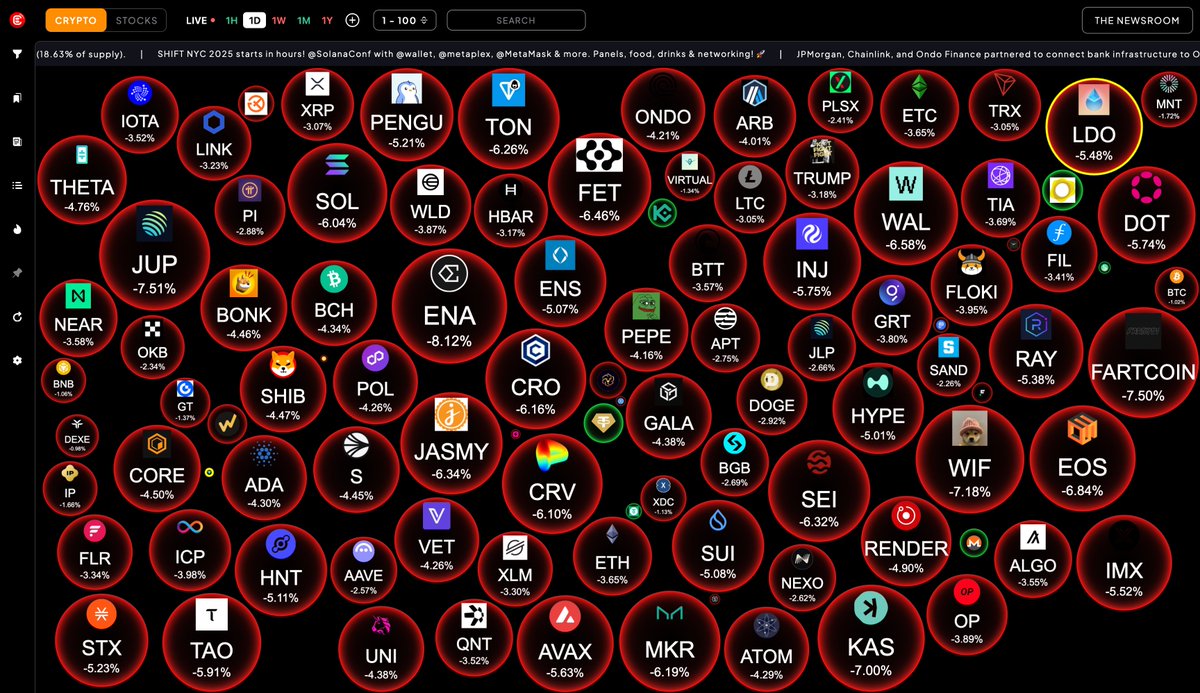Click the JASMY orange logo

coord(451,414)
